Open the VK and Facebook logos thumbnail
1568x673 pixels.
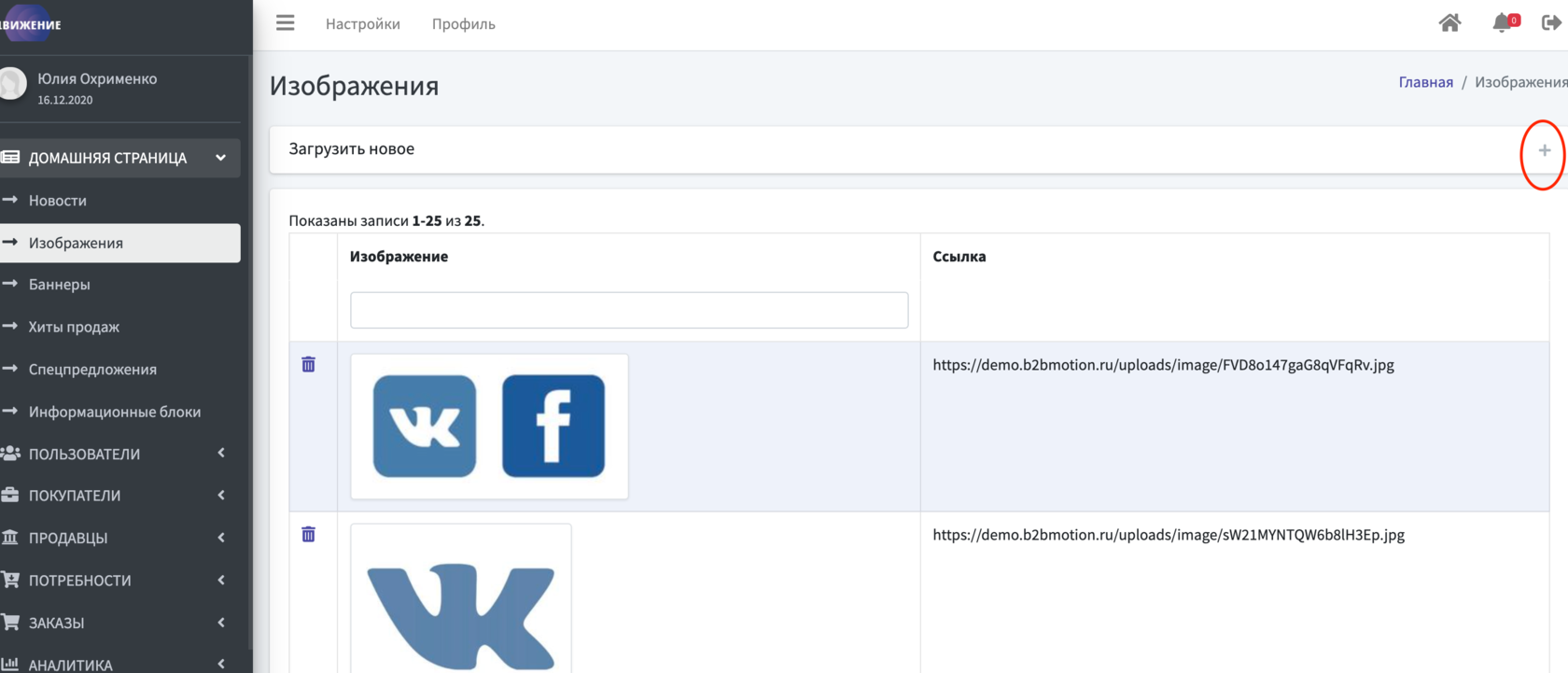coord(489,427)
